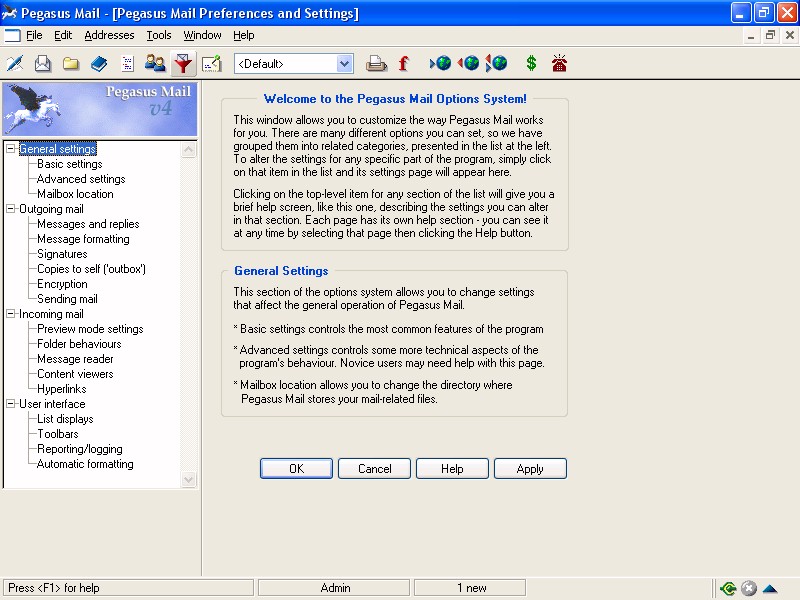800x600 pixels.
Task: Click the 'Admin' status bar entry
Action: click(x=334, y=588)
